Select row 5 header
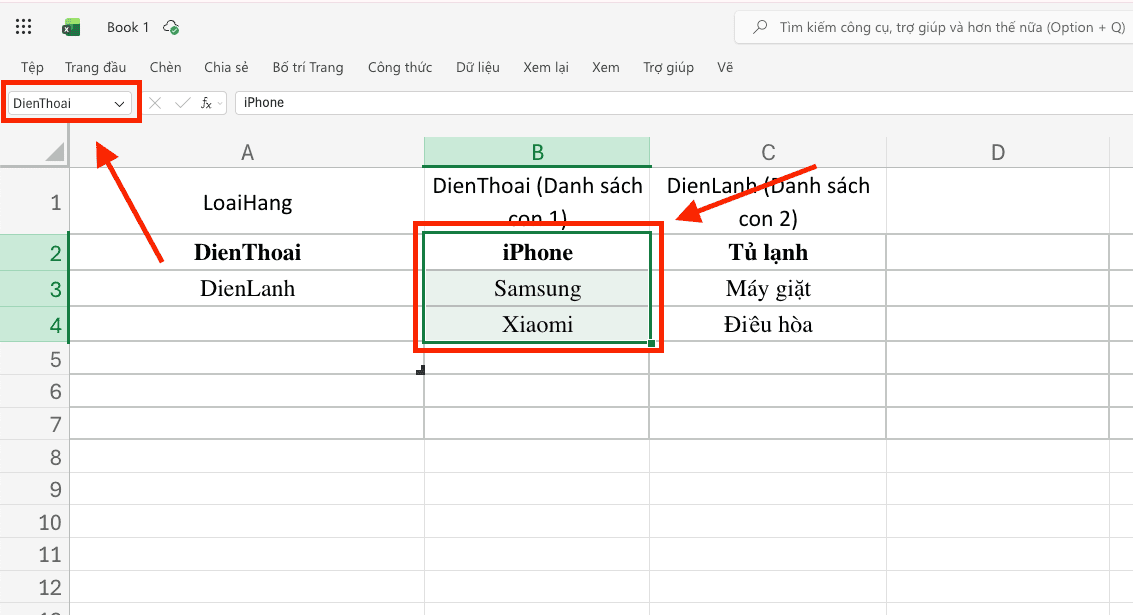The height and width of the screenshot is (615, 1133). click(34, 358)
